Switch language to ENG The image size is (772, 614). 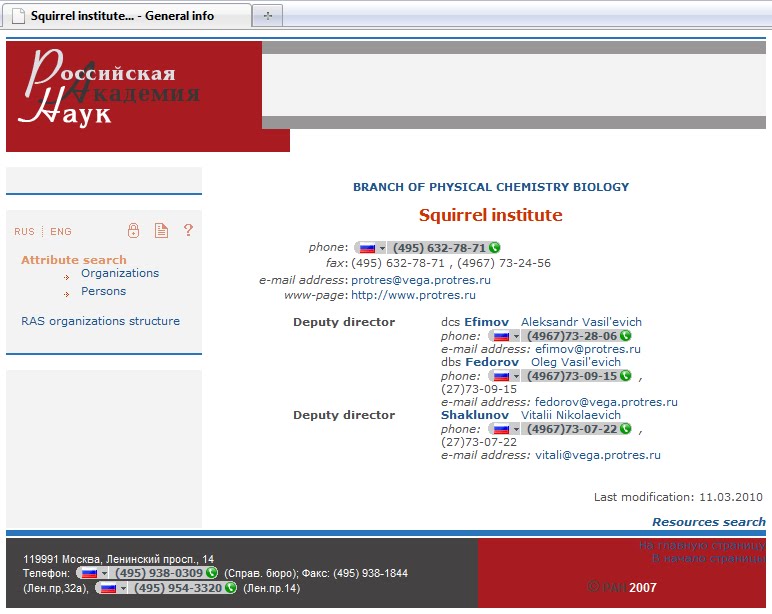(x=61, y=231)
